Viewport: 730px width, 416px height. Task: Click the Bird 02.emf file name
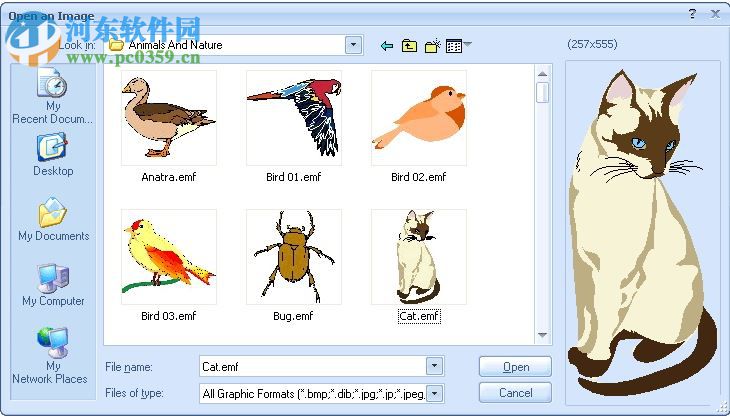click(419, 177)
